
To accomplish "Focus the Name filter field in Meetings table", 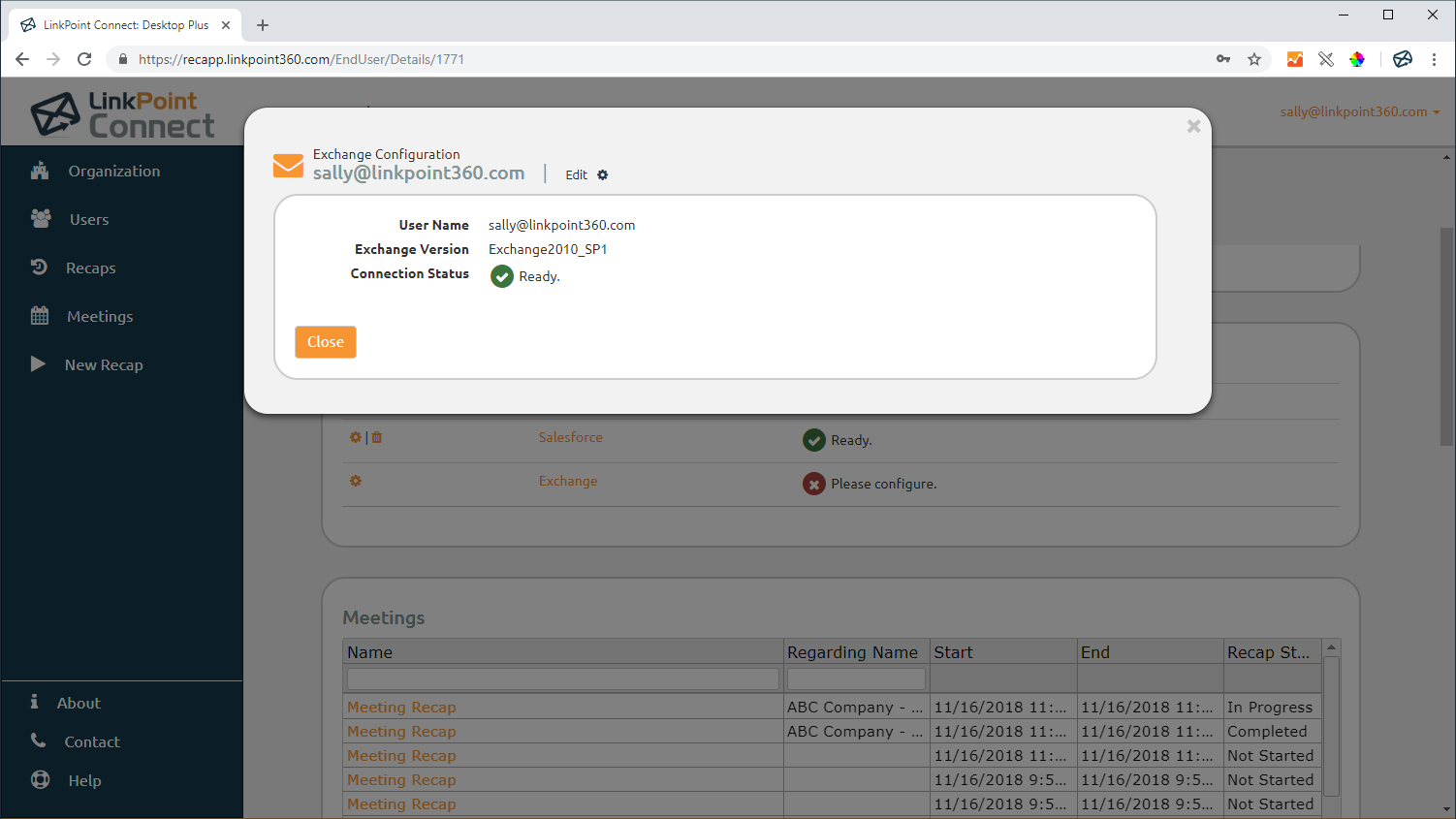I will tap(563, 678).
